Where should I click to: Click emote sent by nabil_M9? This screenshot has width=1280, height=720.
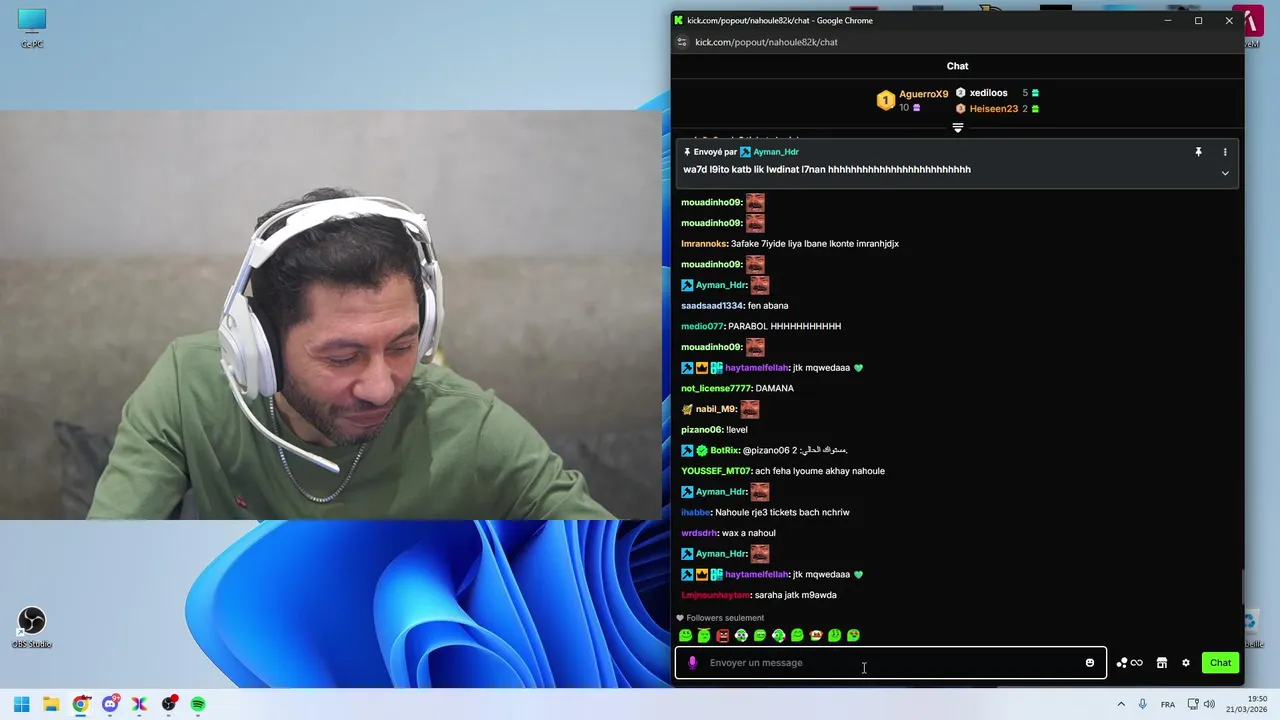click(x=750, y=409)
